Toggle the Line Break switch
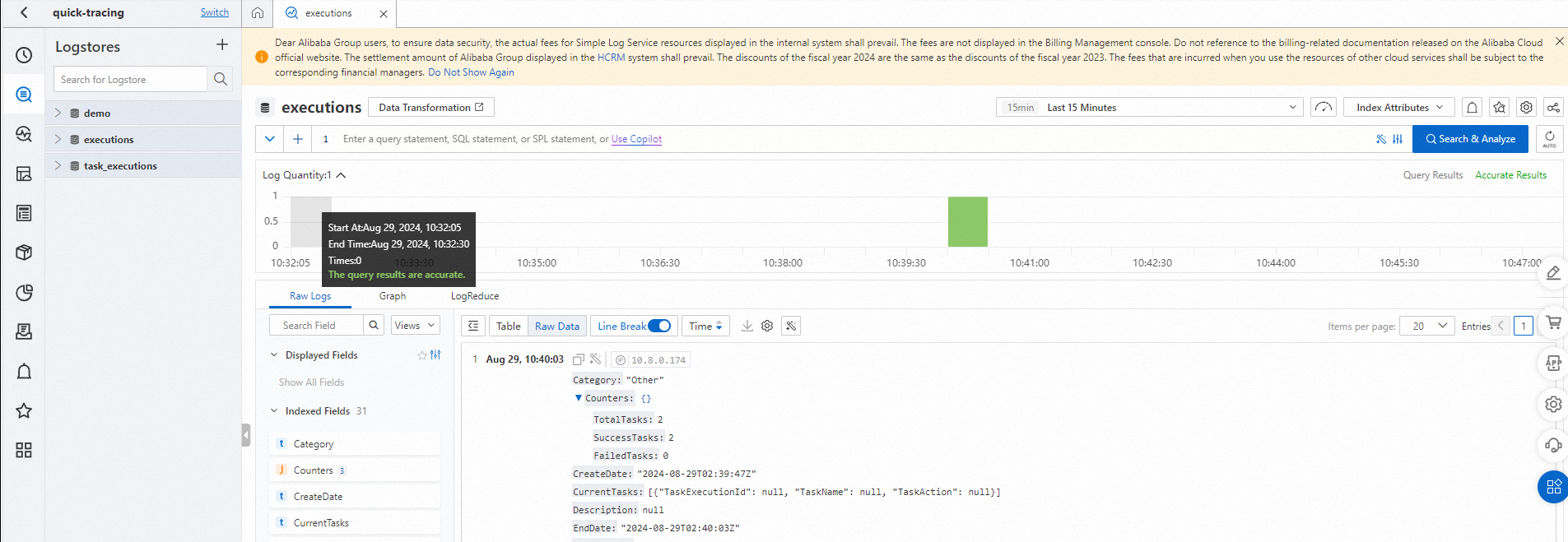Image resolution: width=1568 pixels, height=542 pixels. pyautogui.click(x=659, y=326)
